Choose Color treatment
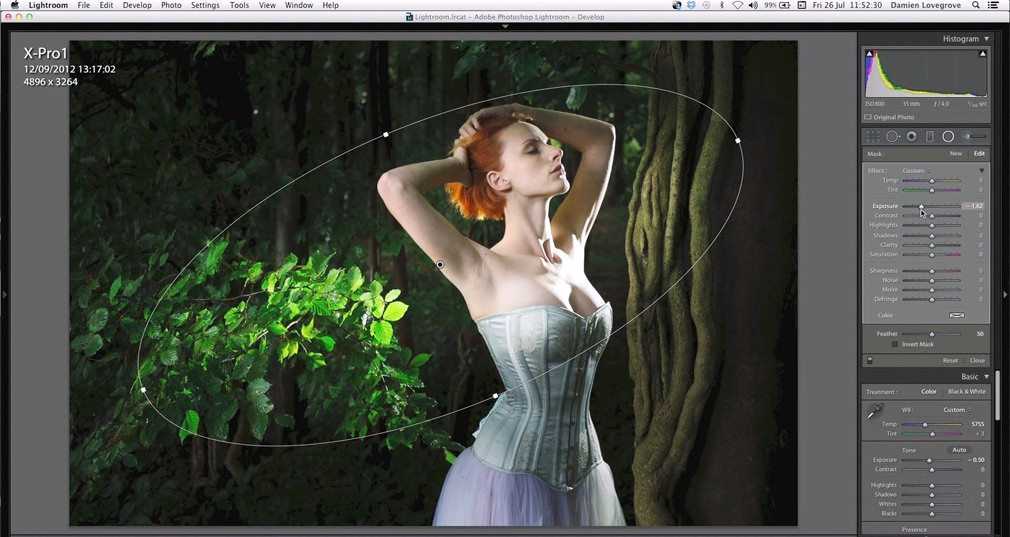 (929, 391)
